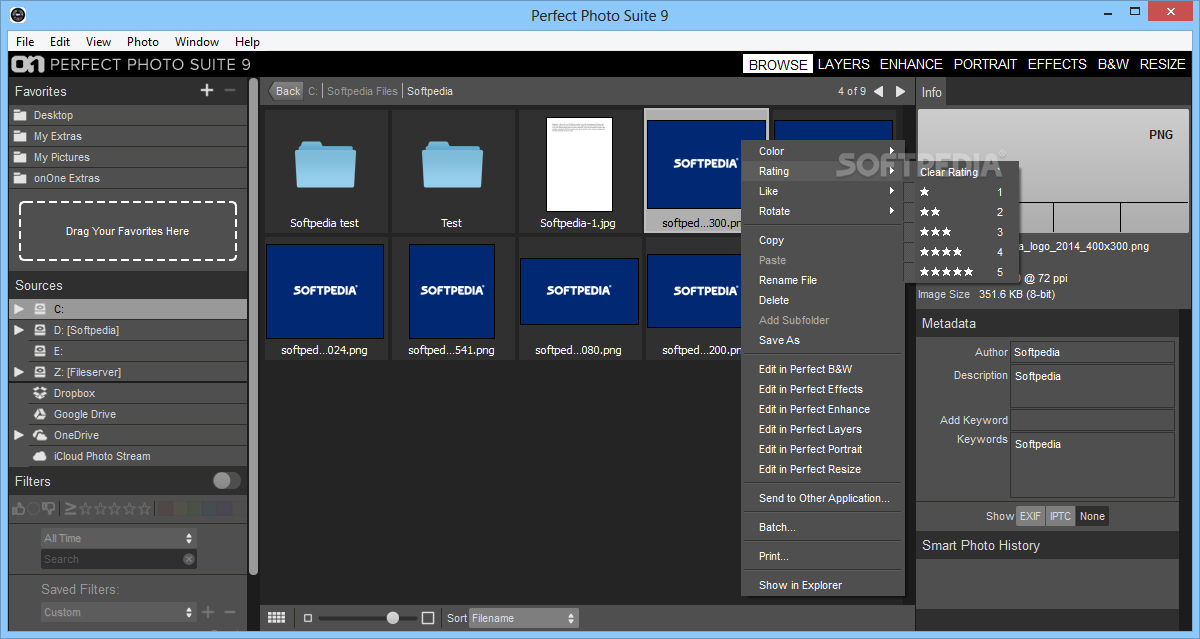This screenshot has height=639, width=1200.
Task: Go to previous image with left arrow
Action: coord(878,91)
